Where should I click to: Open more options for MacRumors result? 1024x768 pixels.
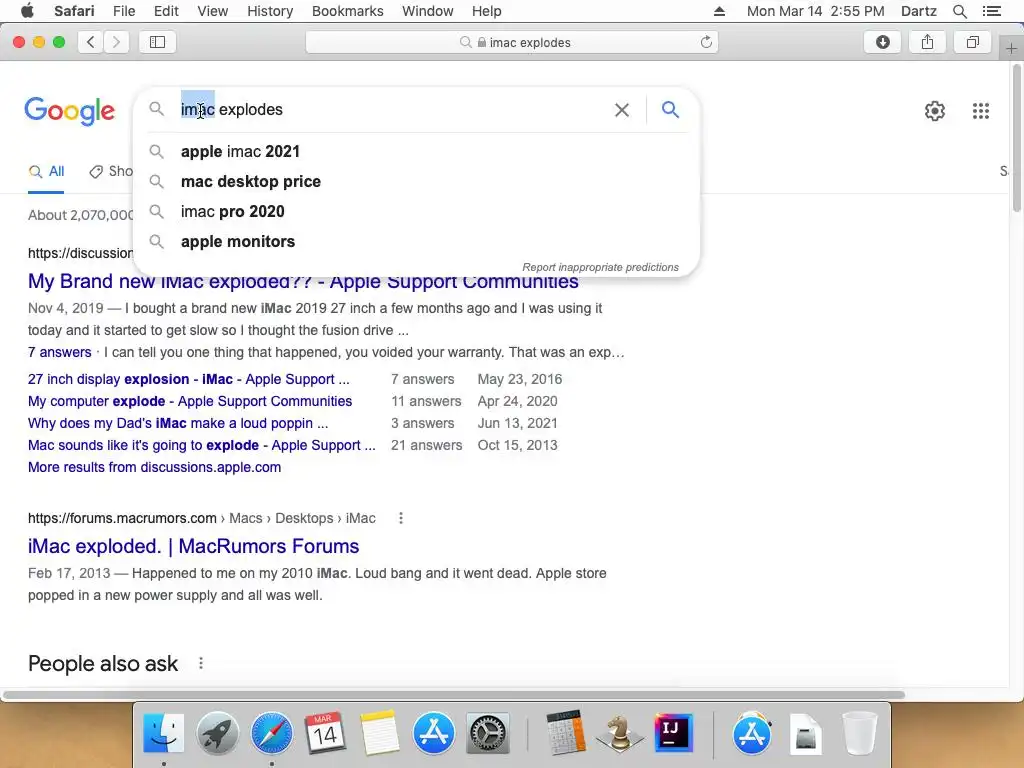coord(401,518)
